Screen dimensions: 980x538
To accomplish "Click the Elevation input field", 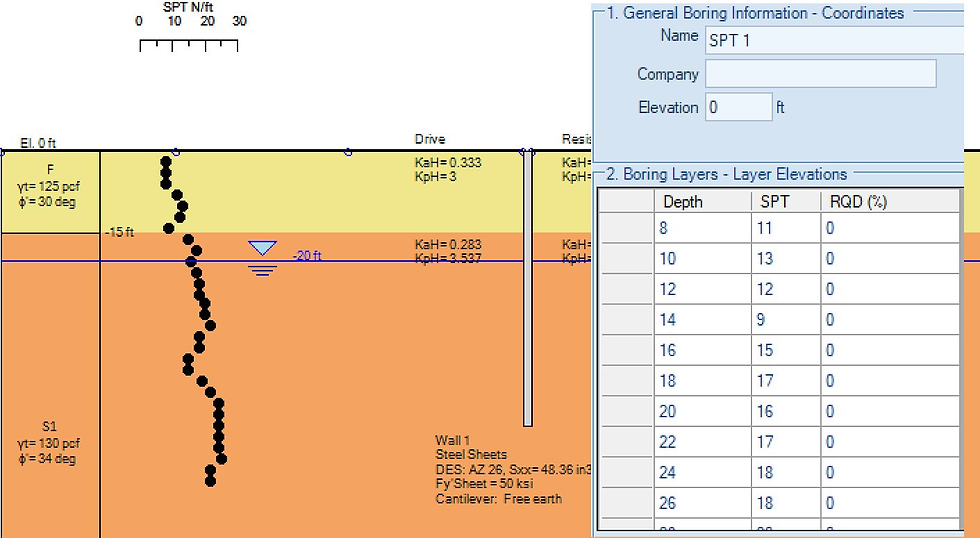I will [738, 107].
